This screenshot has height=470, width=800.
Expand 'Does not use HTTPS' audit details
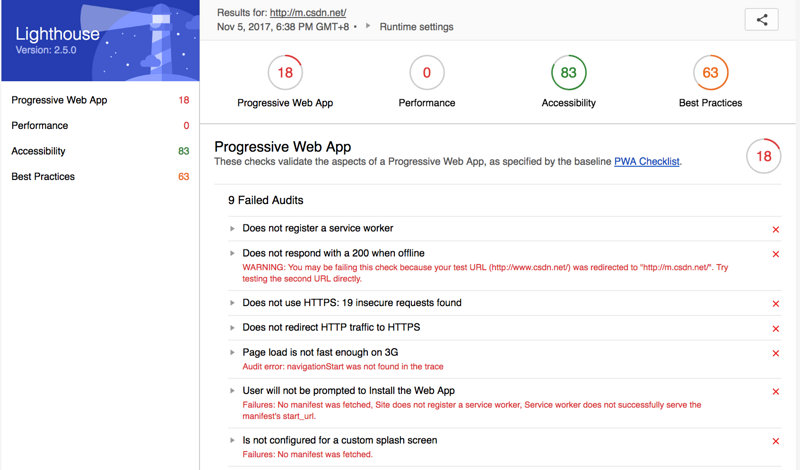[232, 303]
